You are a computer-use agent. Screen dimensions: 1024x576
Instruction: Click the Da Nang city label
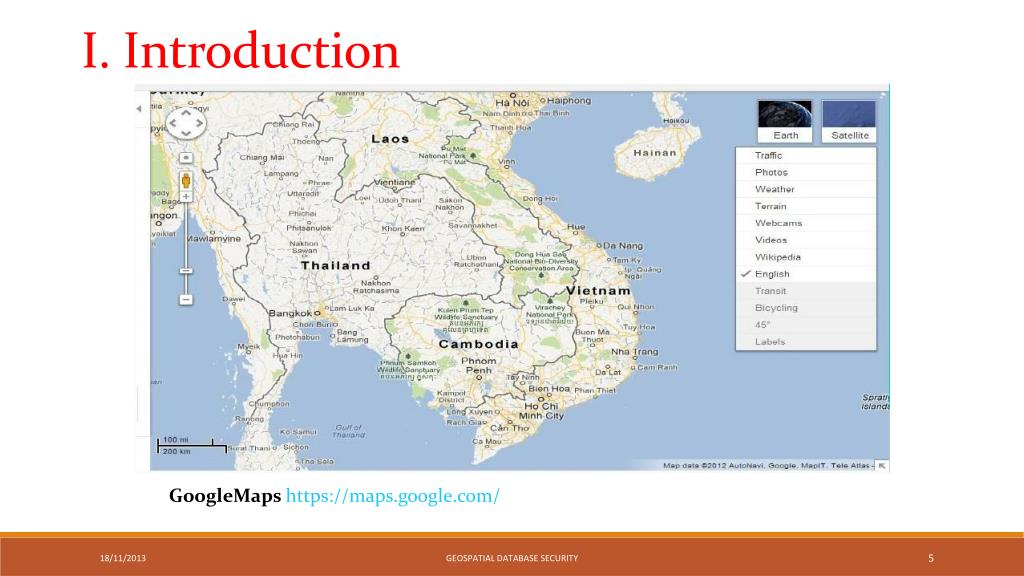pyautogui.click(x=623, y=246)
